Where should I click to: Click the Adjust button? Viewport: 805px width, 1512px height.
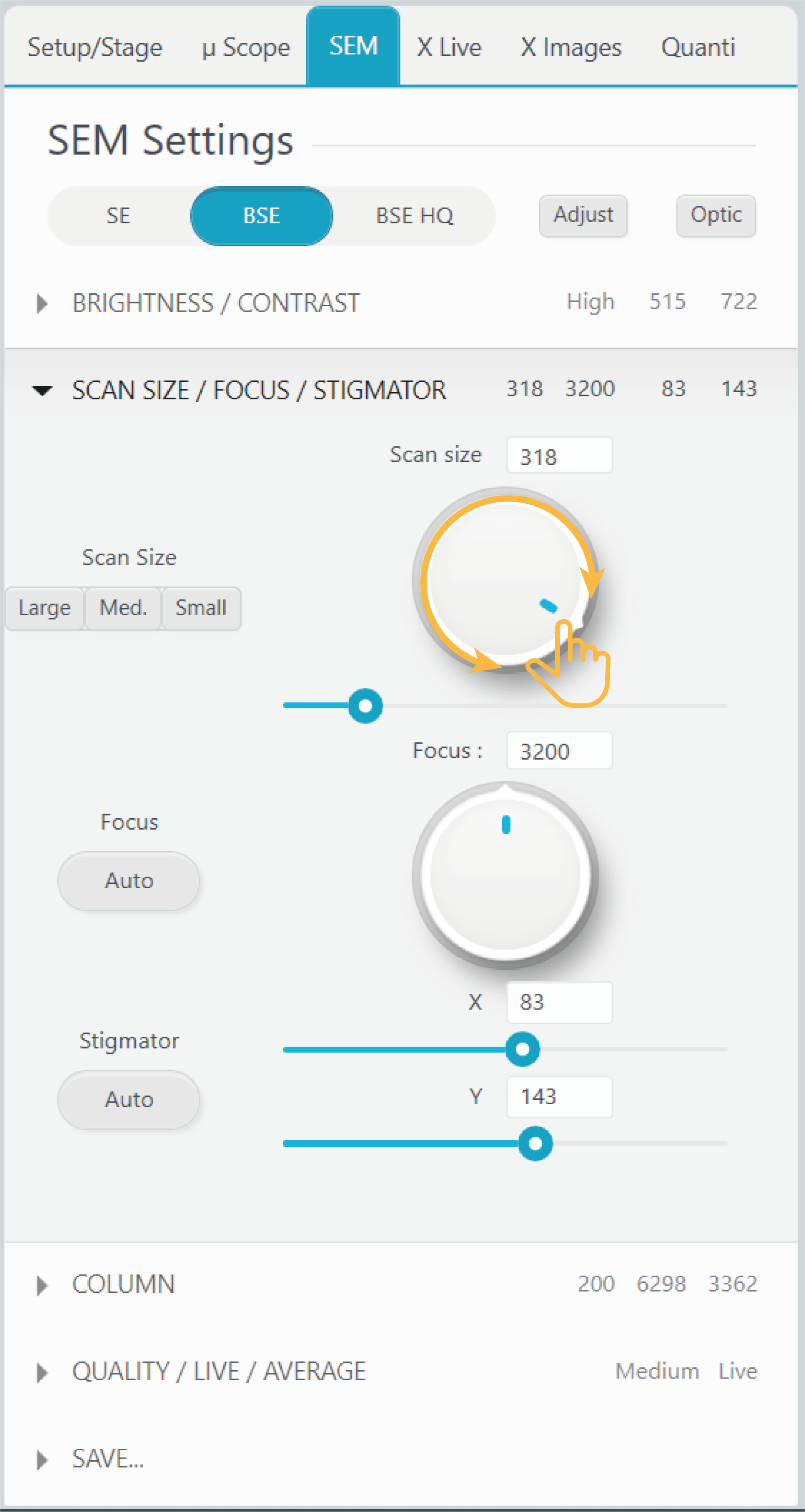583,216
